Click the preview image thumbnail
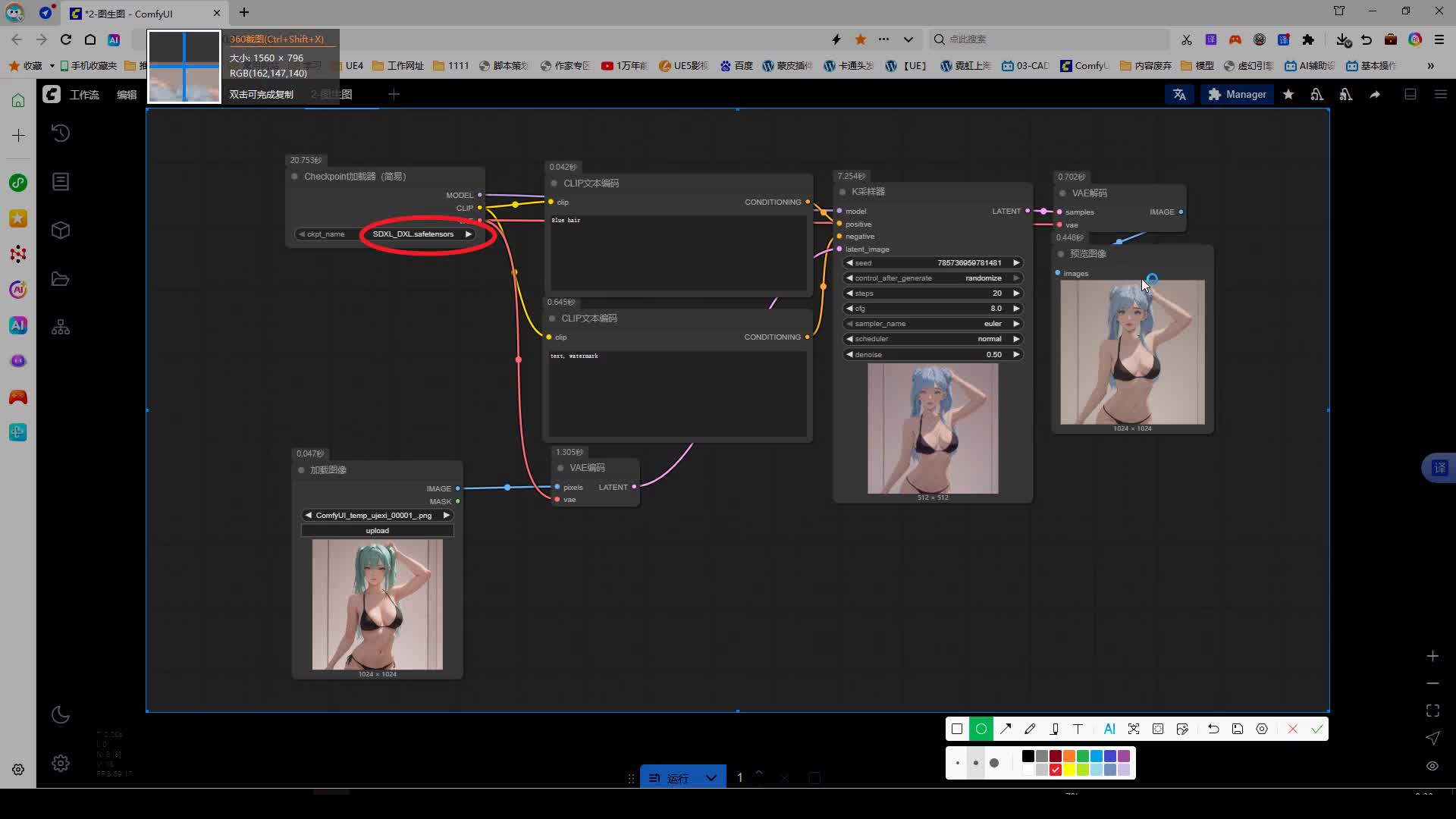Viewport: 1456px width, 819px height. click(1131, 352)
